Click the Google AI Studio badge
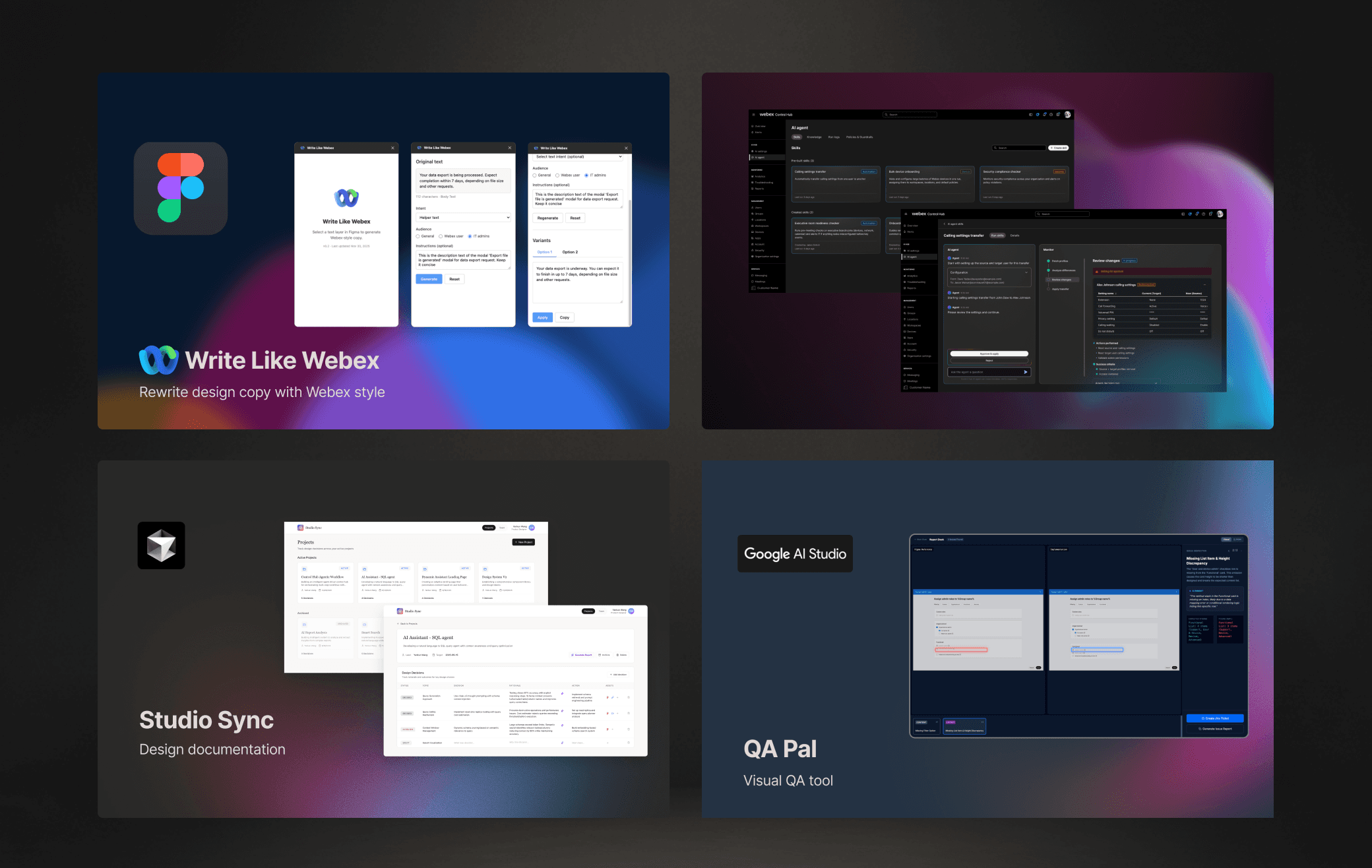1372x868 pixels. (795, 553)
